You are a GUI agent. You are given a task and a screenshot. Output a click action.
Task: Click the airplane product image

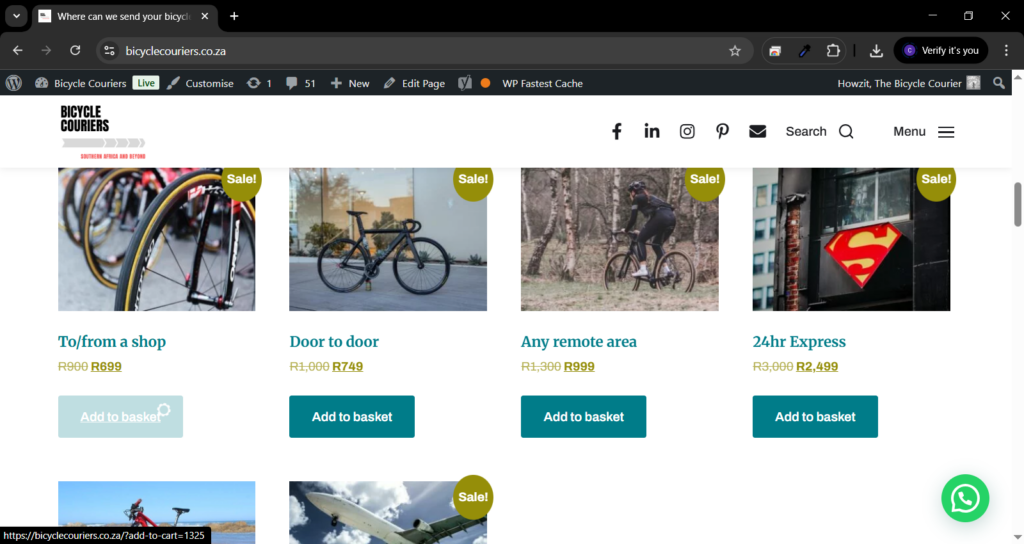[x=388, y=513]
